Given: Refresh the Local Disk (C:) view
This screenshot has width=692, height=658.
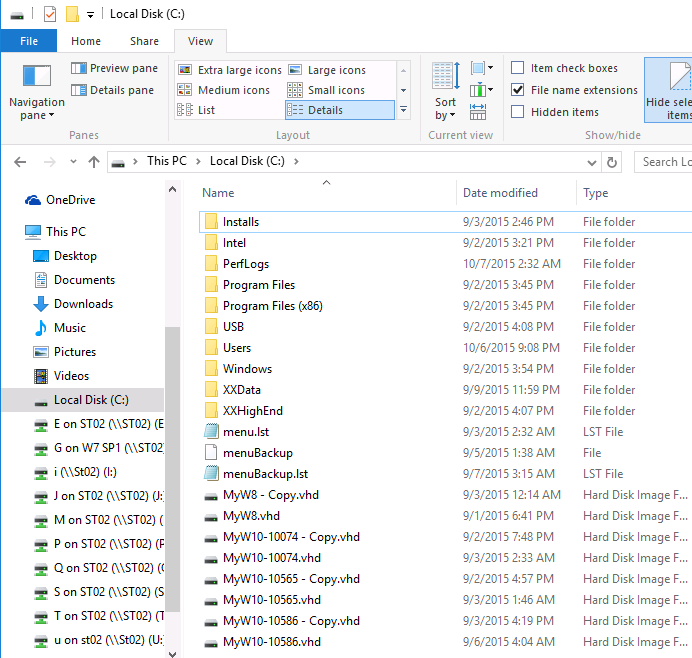Looking at the screenshot, I should tap(612, 162).
